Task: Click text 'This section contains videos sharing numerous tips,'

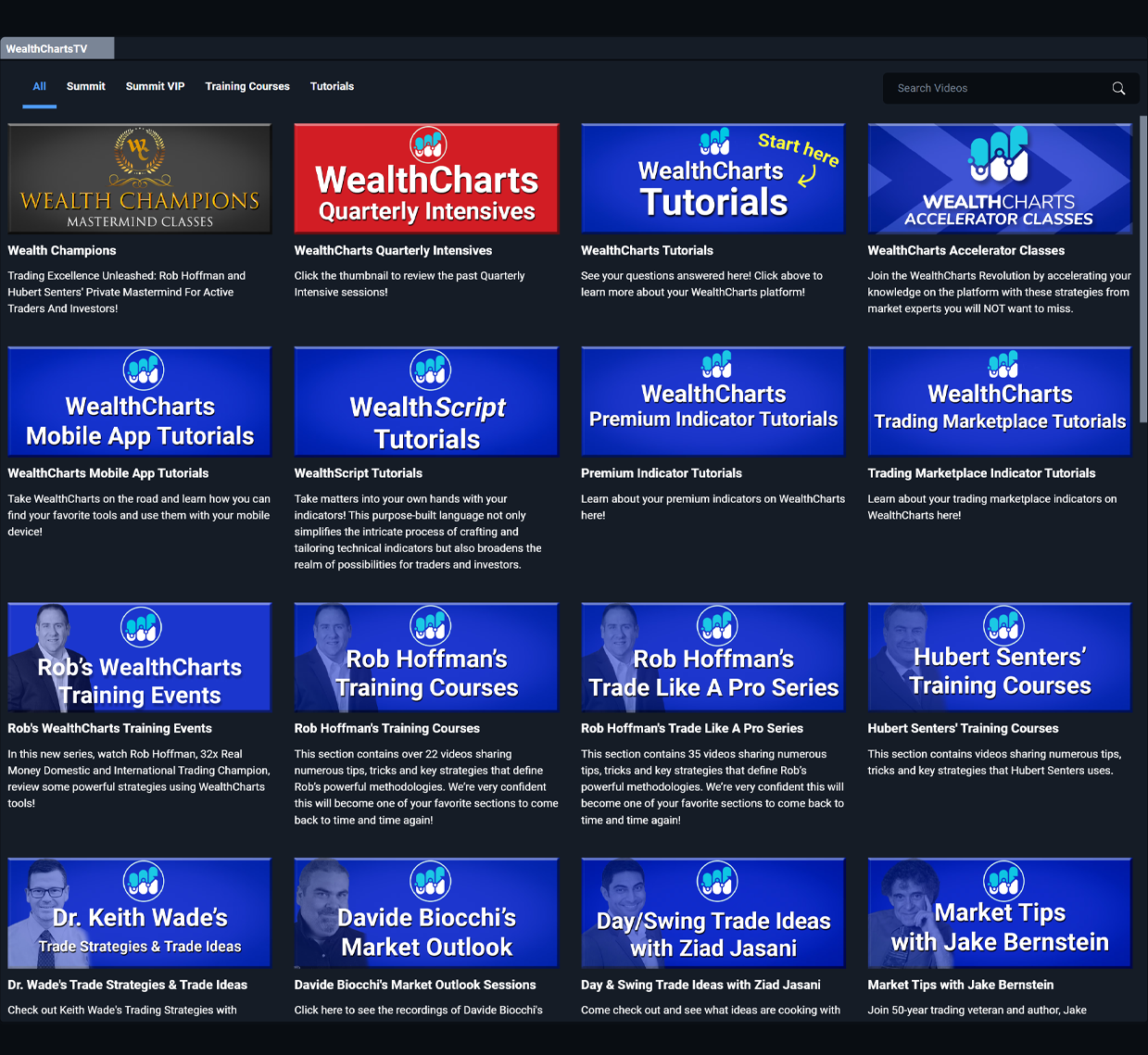Action: (x=994, y=754)
